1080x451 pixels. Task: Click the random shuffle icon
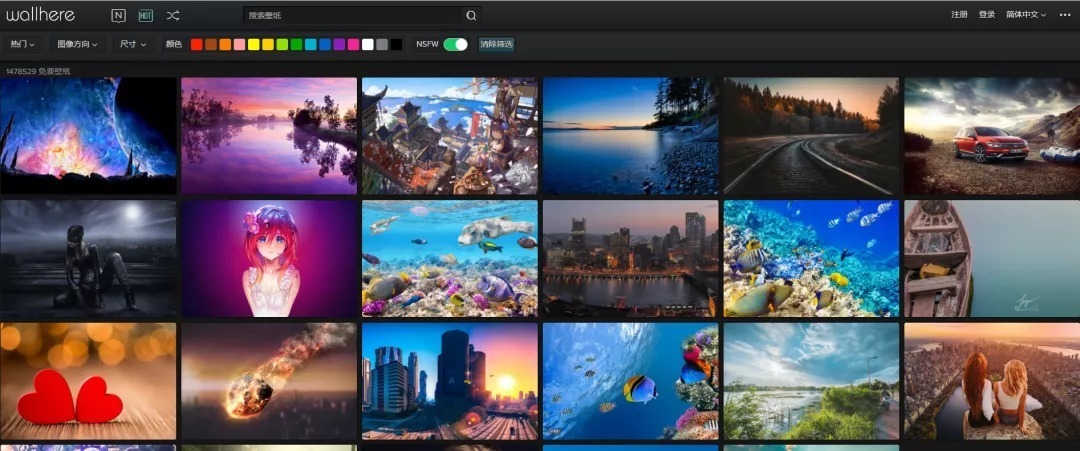click(x=173, y=15)
